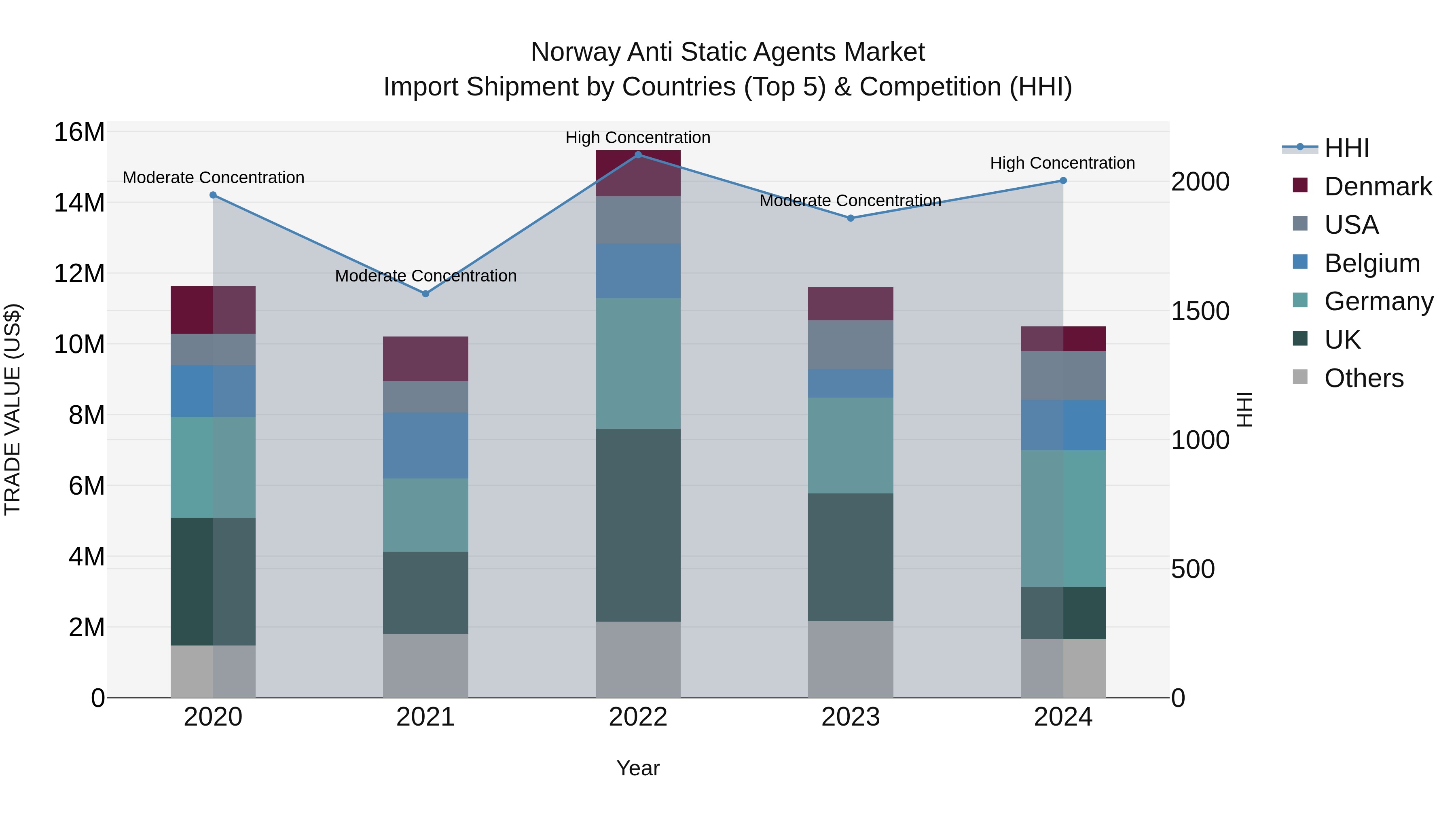Screen dimensions: 1456x819
Task: Click the Others legend color swatch
Action: click(1300, 377)
